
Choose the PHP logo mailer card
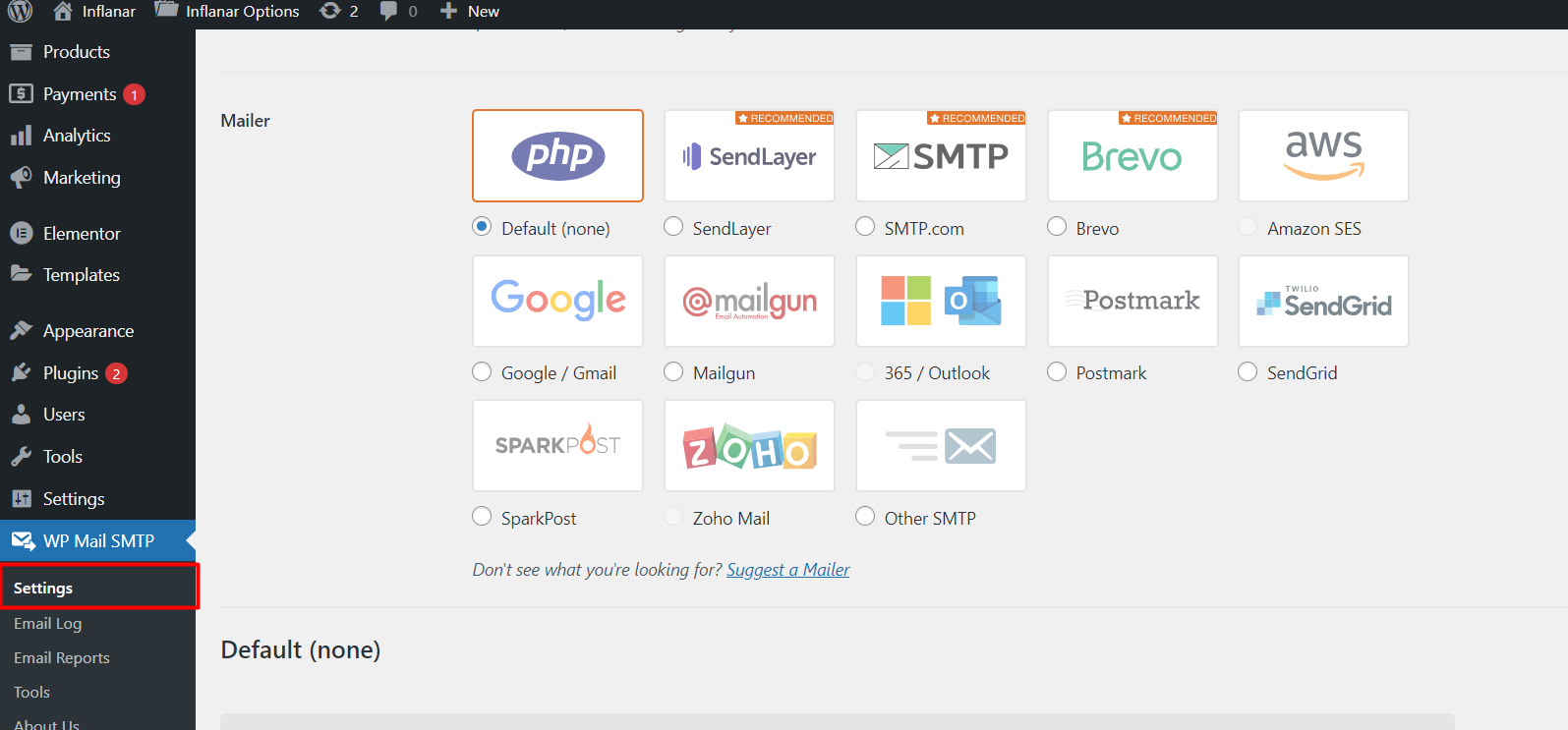pyautogui.click(x=557, y=155)
